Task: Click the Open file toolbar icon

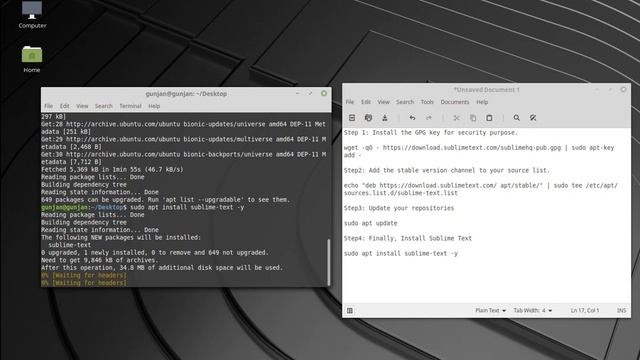Action: (x=368, y=118)
